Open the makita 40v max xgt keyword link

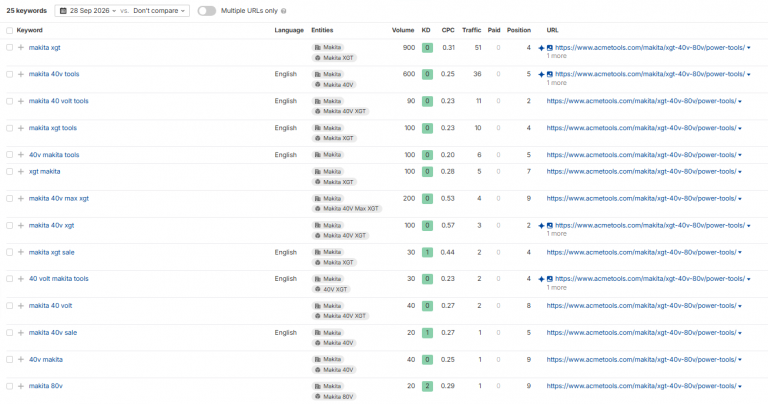[x=59, y=198]
